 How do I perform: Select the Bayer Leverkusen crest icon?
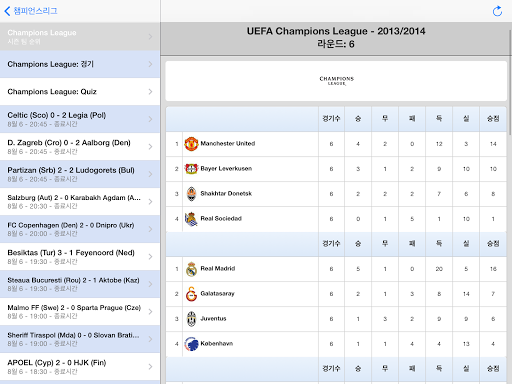[x=191, y=169]
